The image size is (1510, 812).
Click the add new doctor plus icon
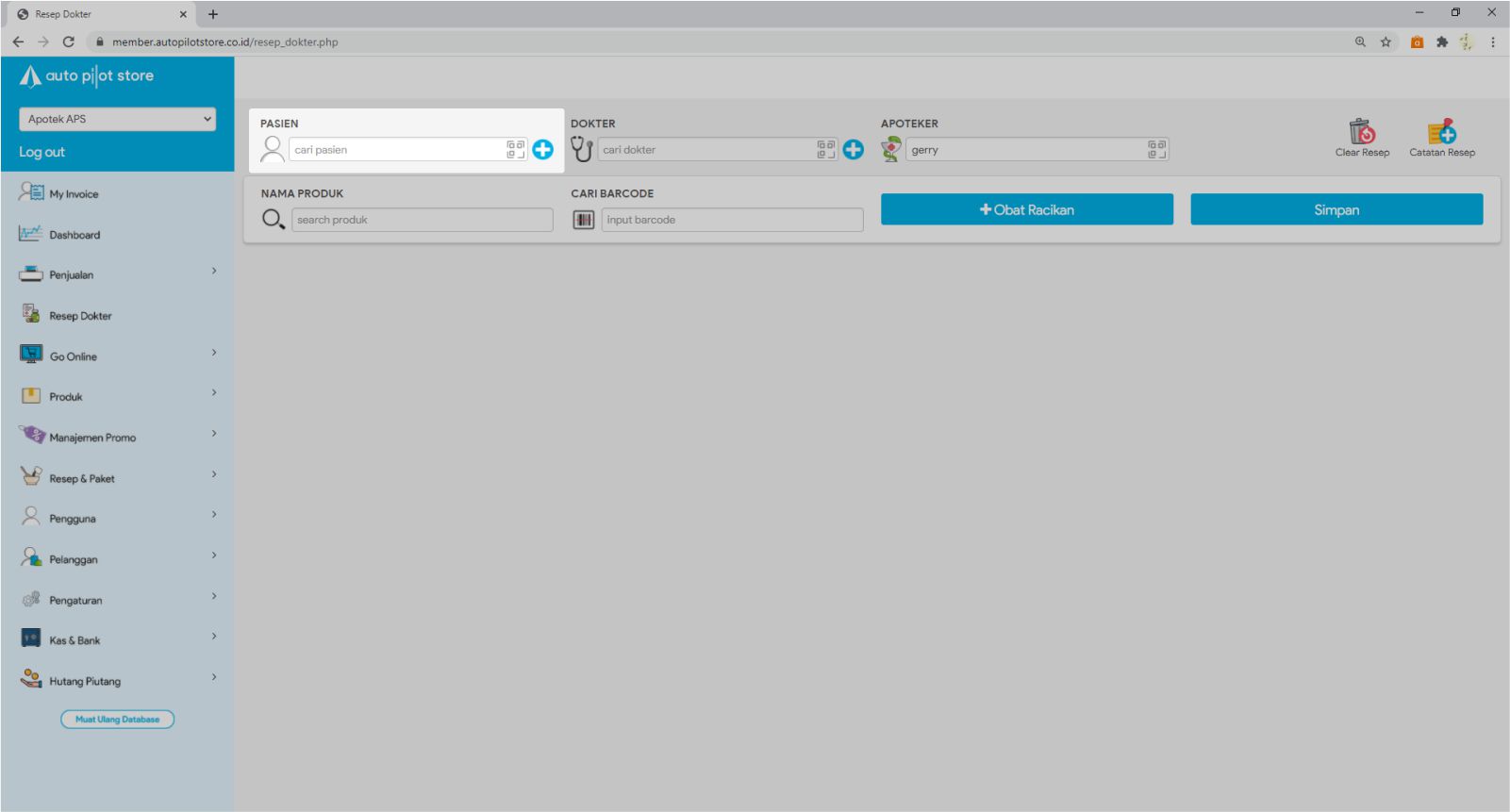(x=853, y=150)
